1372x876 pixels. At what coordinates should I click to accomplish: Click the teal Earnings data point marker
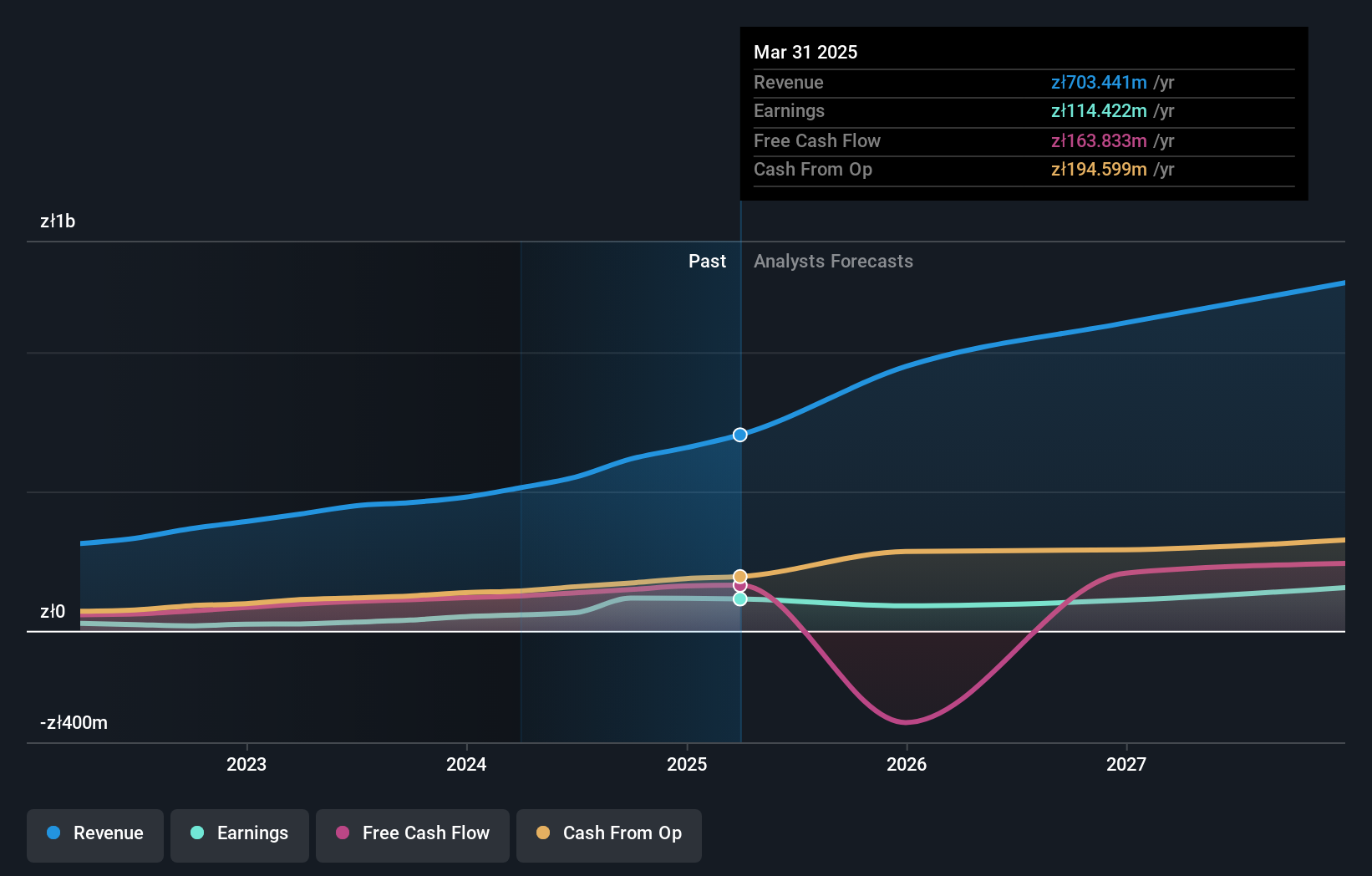(x=740, y=598)
